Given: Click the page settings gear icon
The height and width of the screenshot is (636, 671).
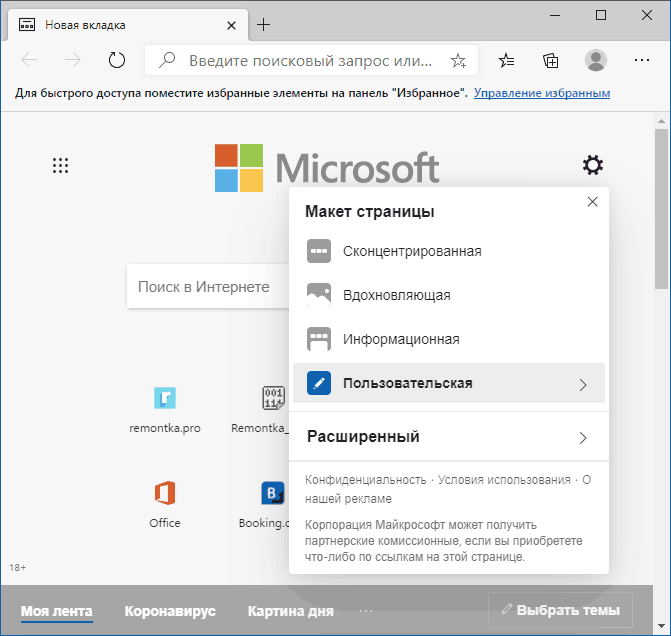Looking at the screenshot, I should [593, 165].
